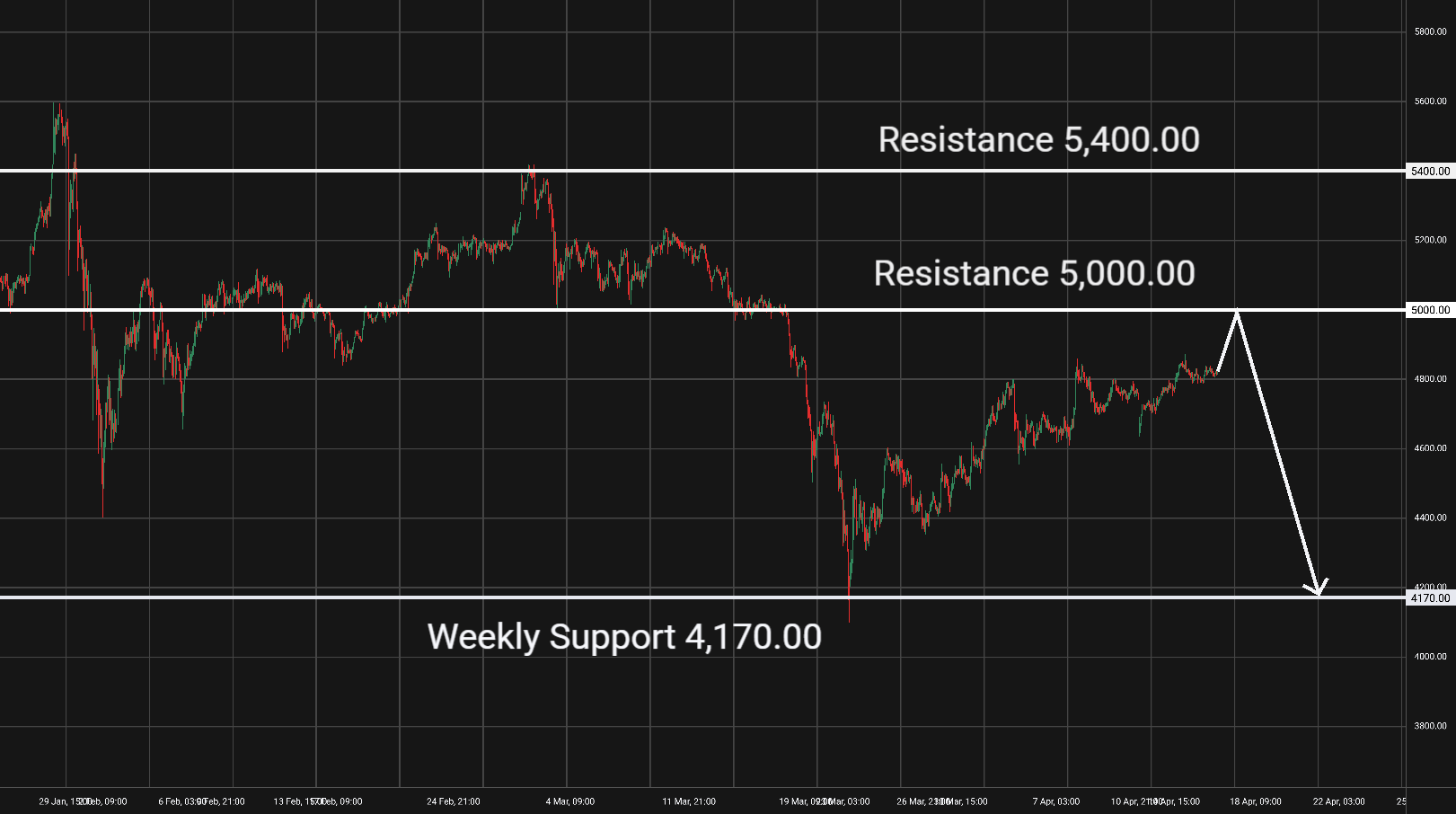Click the 5400.00 price tag on axis
The height and width of the screenshot is (814, 1456).
click(1430, 171)
